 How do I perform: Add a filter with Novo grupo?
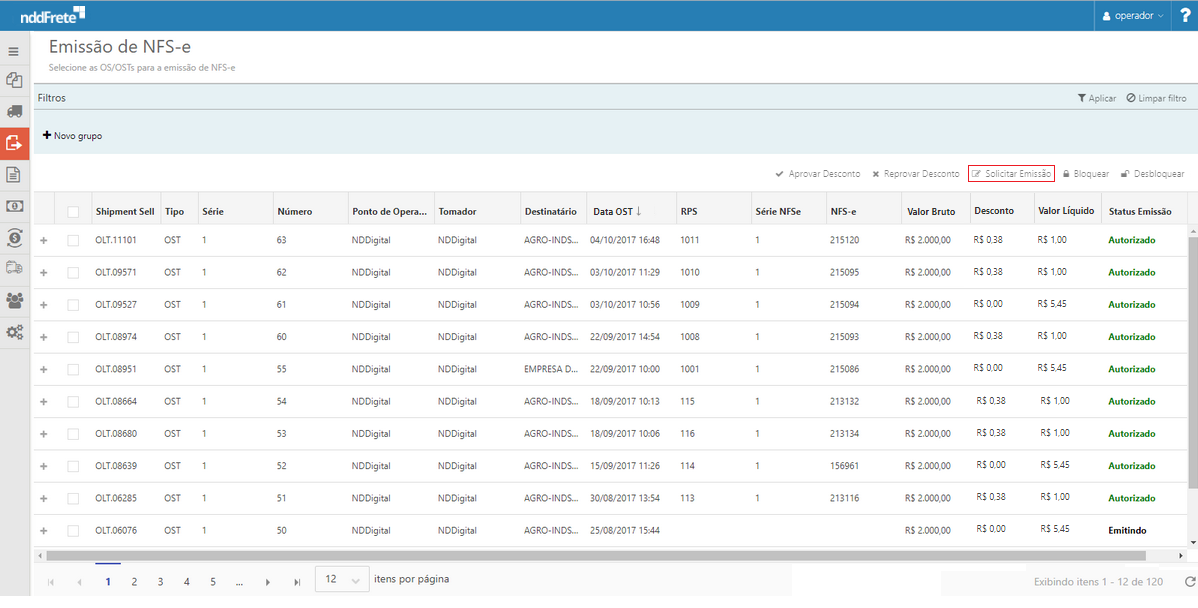pos(72,136)
